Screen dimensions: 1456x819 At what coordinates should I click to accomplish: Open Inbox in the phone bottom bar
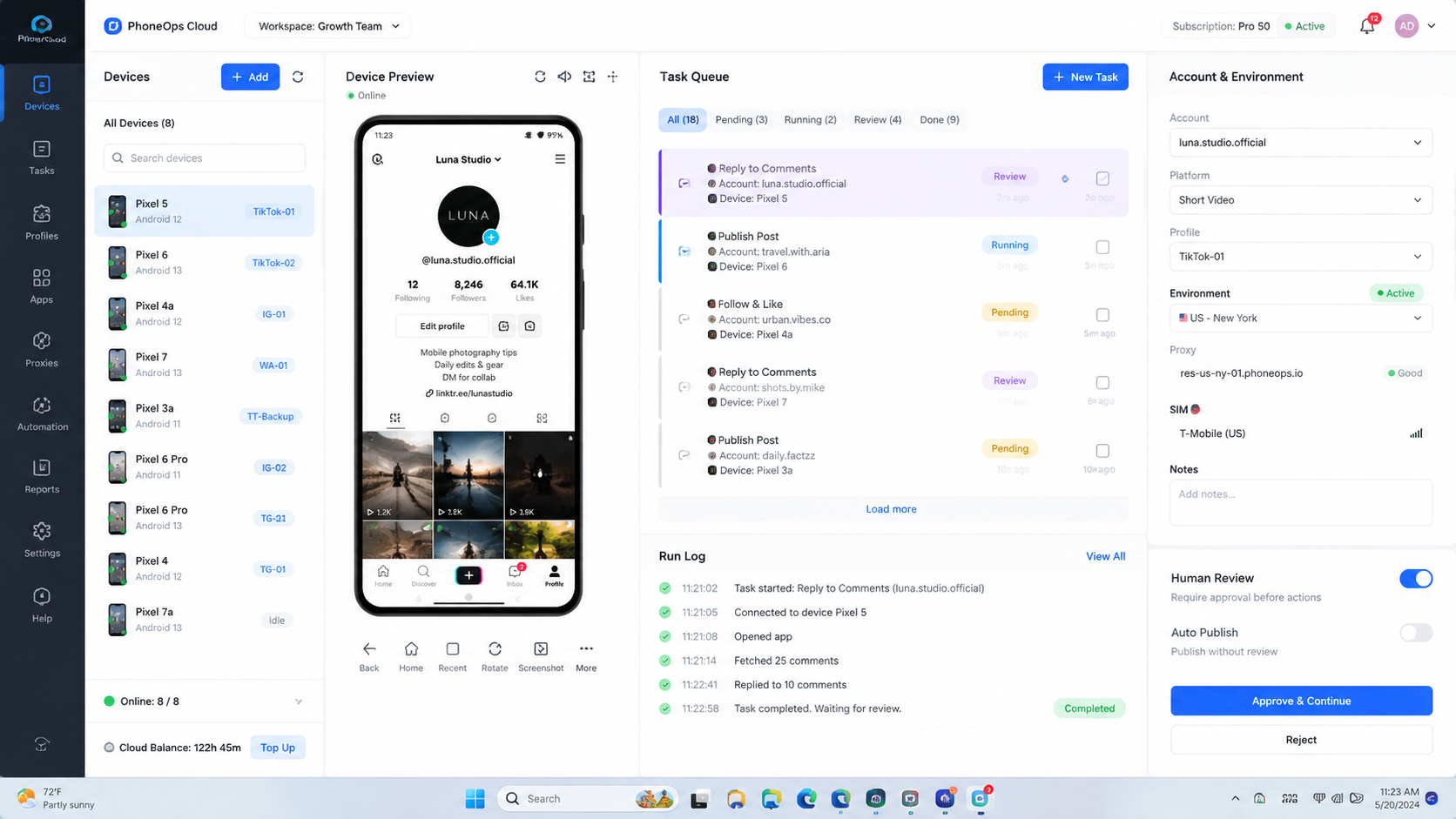tap(515, 575)
